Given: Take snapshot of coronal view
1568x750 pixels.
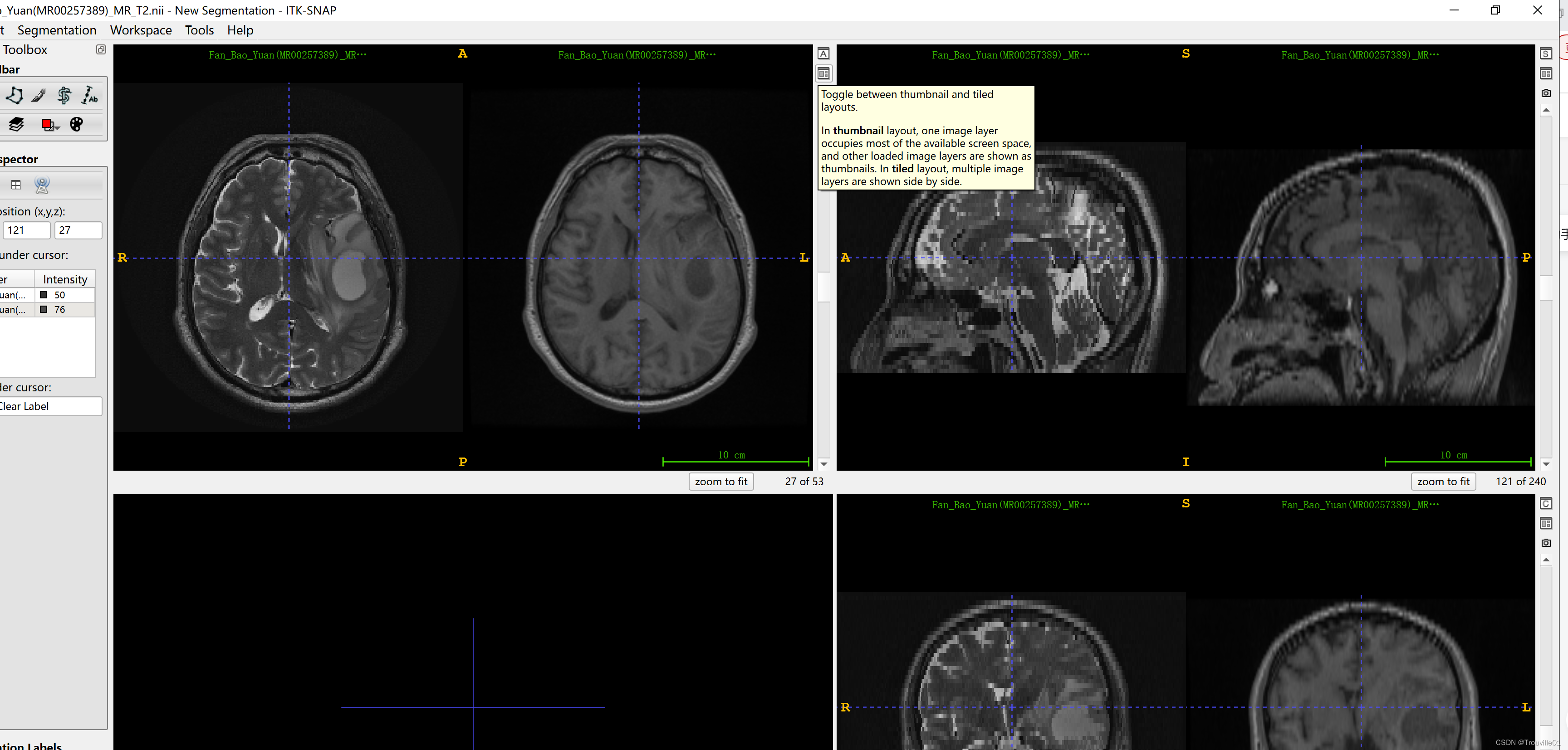Looking at the screenshot, I should click(x=1545, y=543).
